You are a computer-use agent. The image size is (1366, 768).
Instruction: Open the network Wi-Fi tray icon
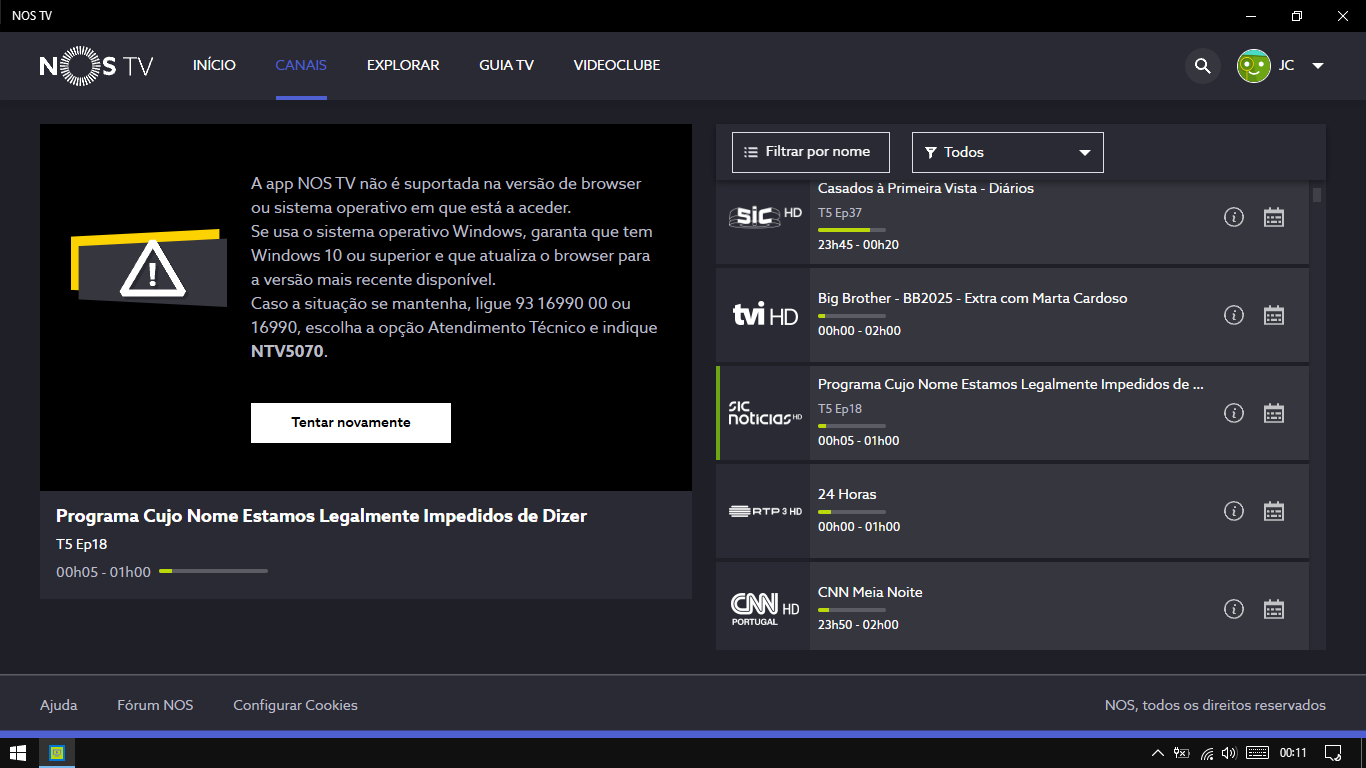click(1207, 753)
